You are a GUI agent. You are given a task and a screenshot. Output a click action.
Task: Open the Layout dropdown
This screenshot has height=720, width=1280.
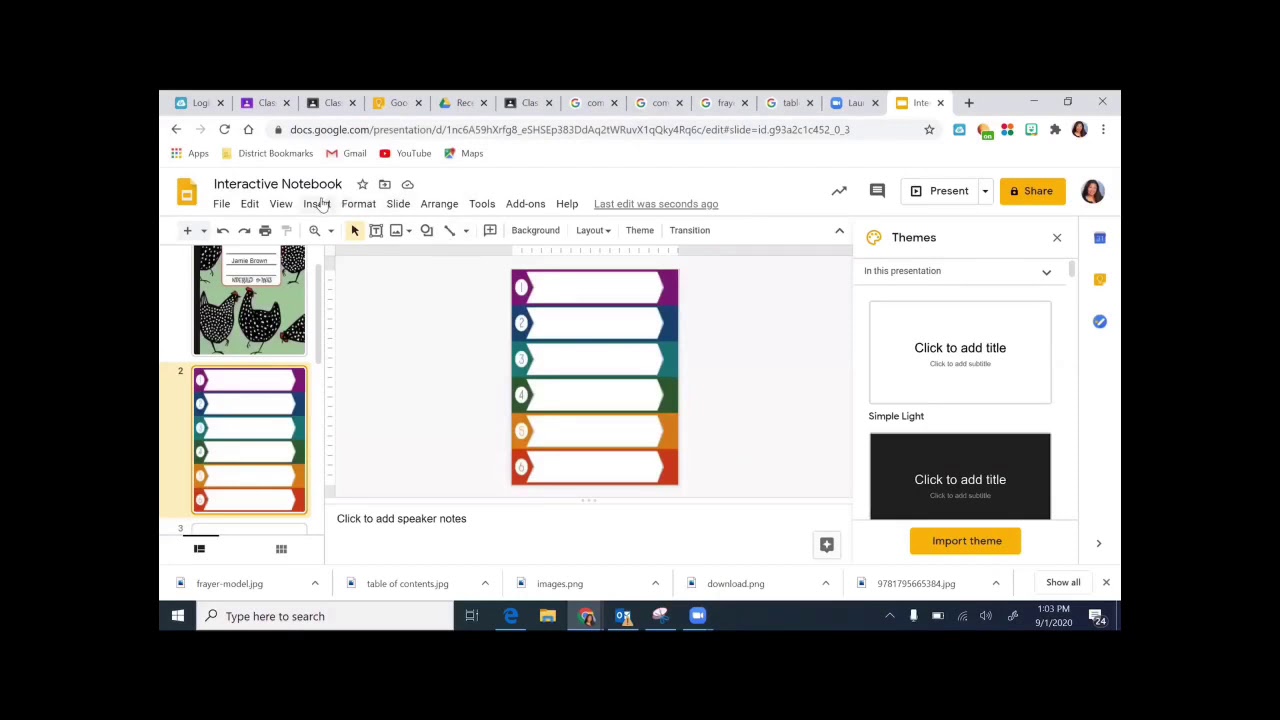[x=593, y=230]
